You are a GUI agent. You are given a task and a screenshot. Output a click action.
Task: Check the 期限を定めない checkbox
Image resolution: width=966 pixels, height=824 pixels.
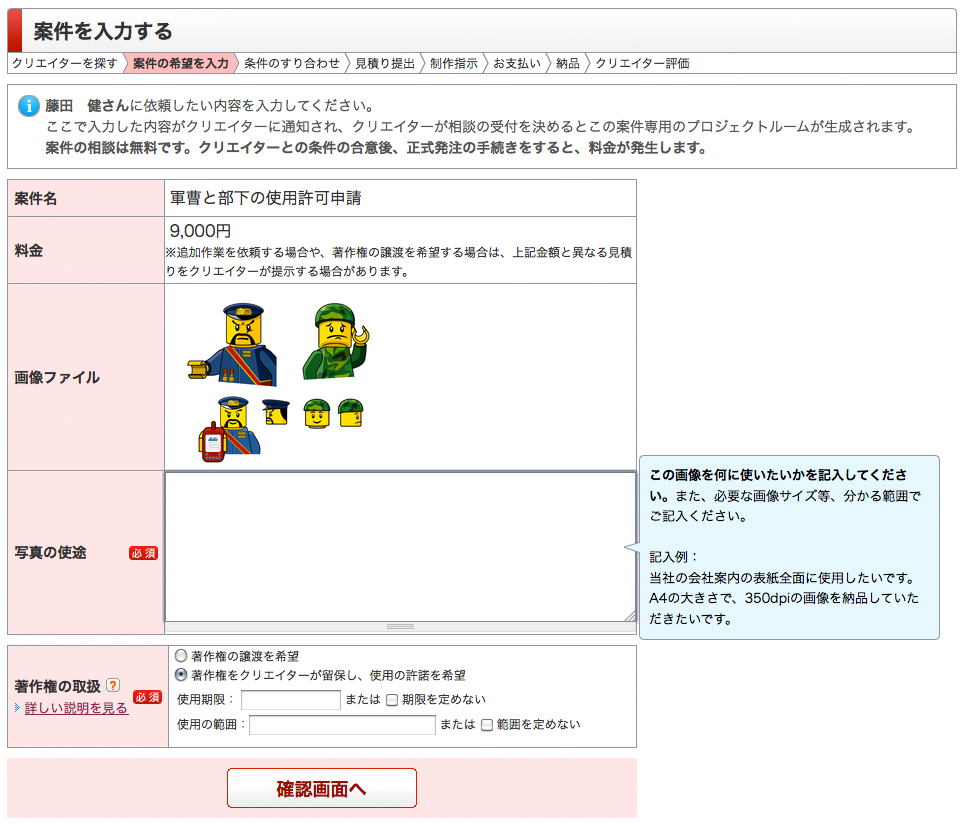click(392, 700)
